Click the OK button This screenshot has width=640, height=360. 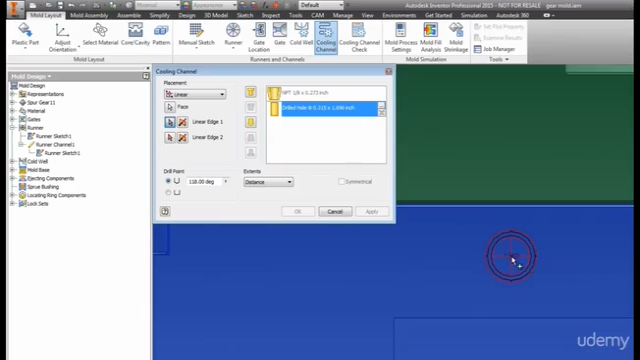click(298, 211)
